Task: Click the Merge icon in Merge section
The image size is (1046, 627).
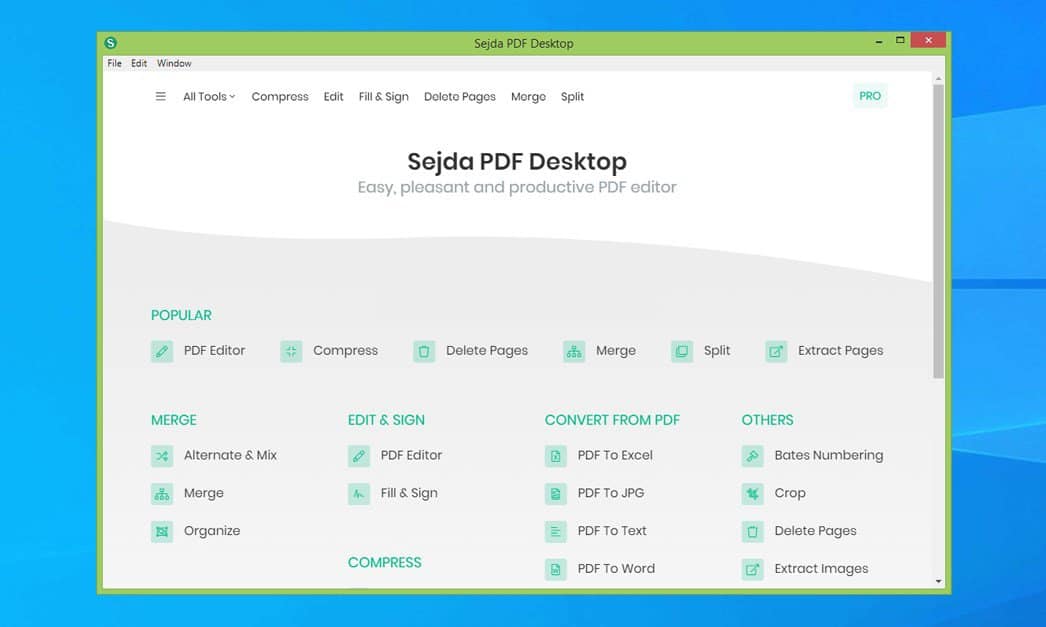Action: point(161,494)
